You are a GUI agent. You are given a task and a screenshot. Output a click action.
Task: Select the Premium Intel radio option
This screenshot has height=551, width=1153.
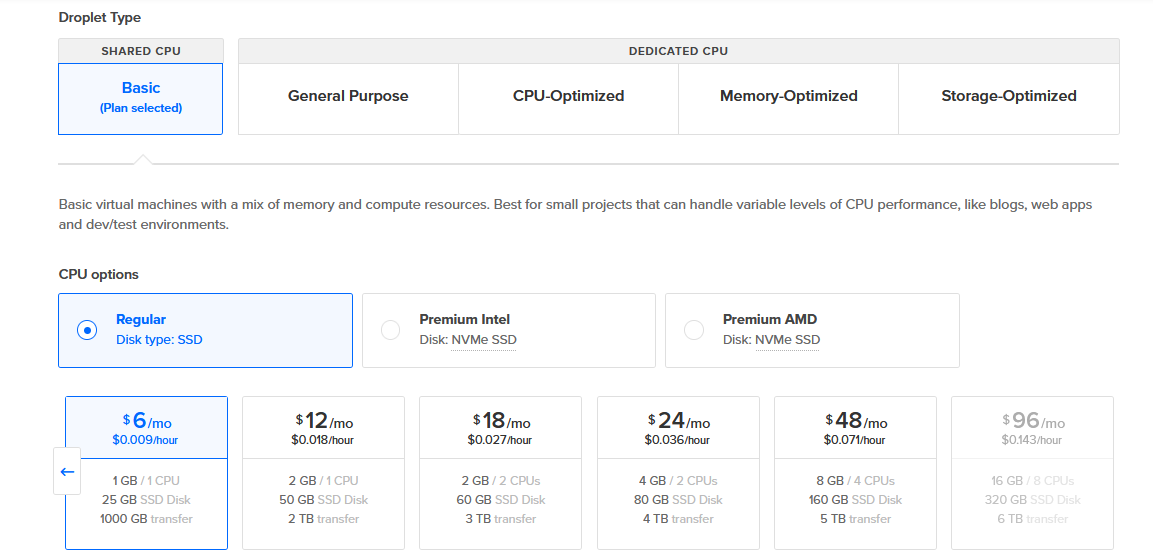[390, 330]
